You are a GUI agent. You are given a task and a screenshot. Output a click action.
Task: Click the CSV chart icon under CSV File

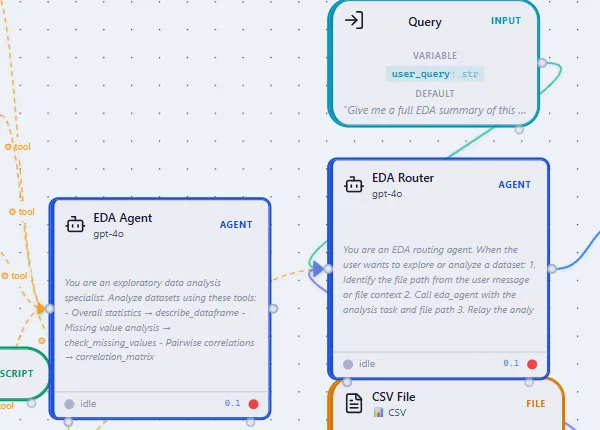[x=378, y=412]
